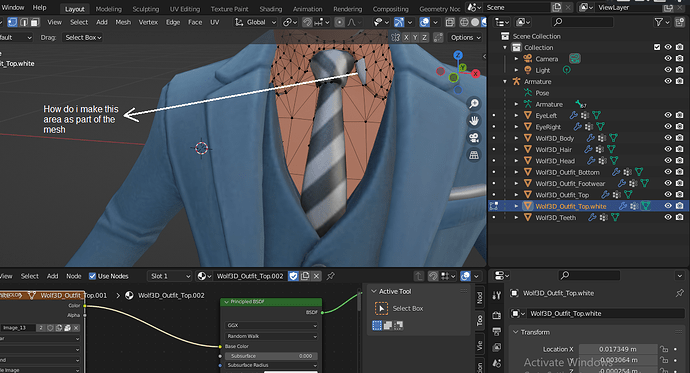Viewport: 690px width, 373px height.
Task: Collapse the Transform panel
Action: (515, 332)
